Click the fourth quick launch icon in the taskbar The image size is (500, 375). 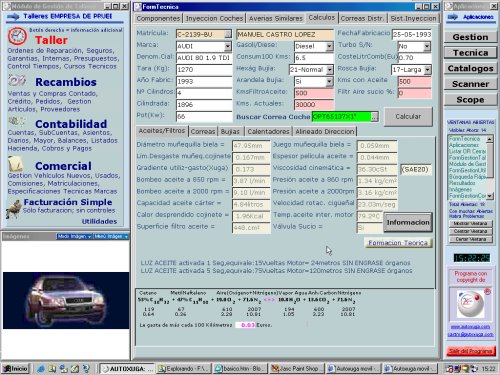[x=75, y=369]
